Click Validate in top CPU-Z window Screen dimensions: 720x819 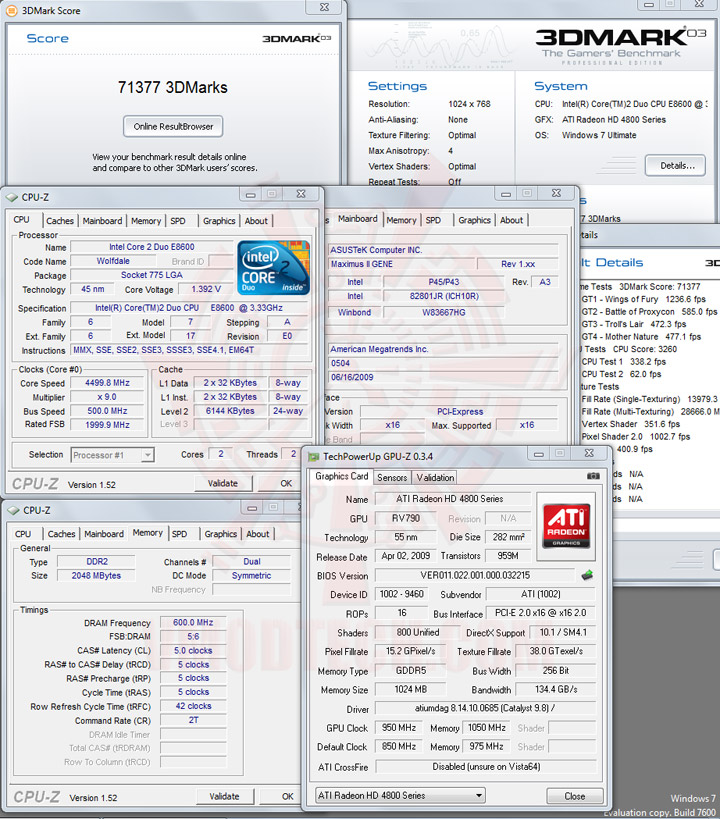223,484
